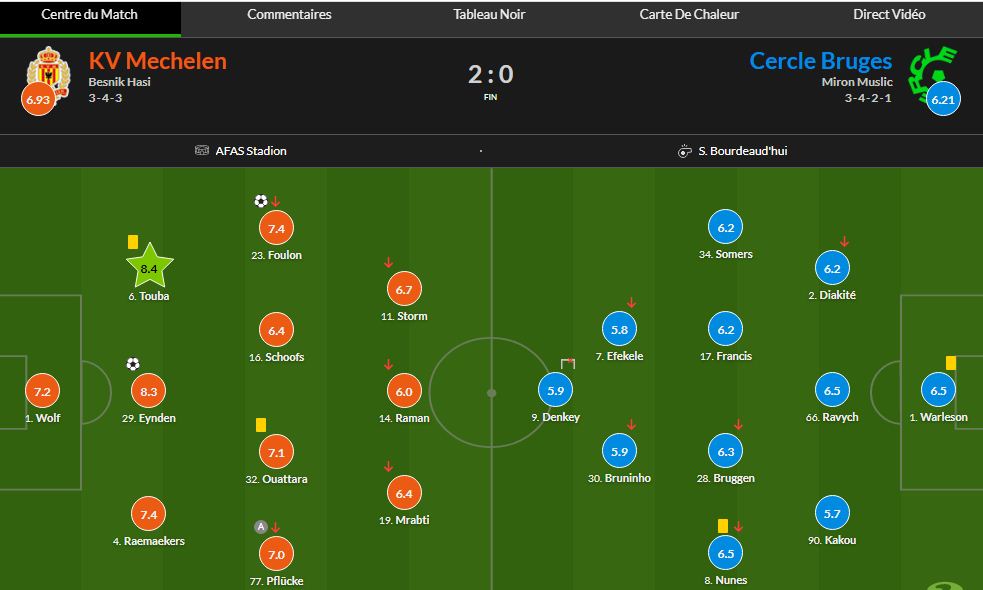
Task: Click the yellow card above Ouattara
Action: [x=261, y=425]
